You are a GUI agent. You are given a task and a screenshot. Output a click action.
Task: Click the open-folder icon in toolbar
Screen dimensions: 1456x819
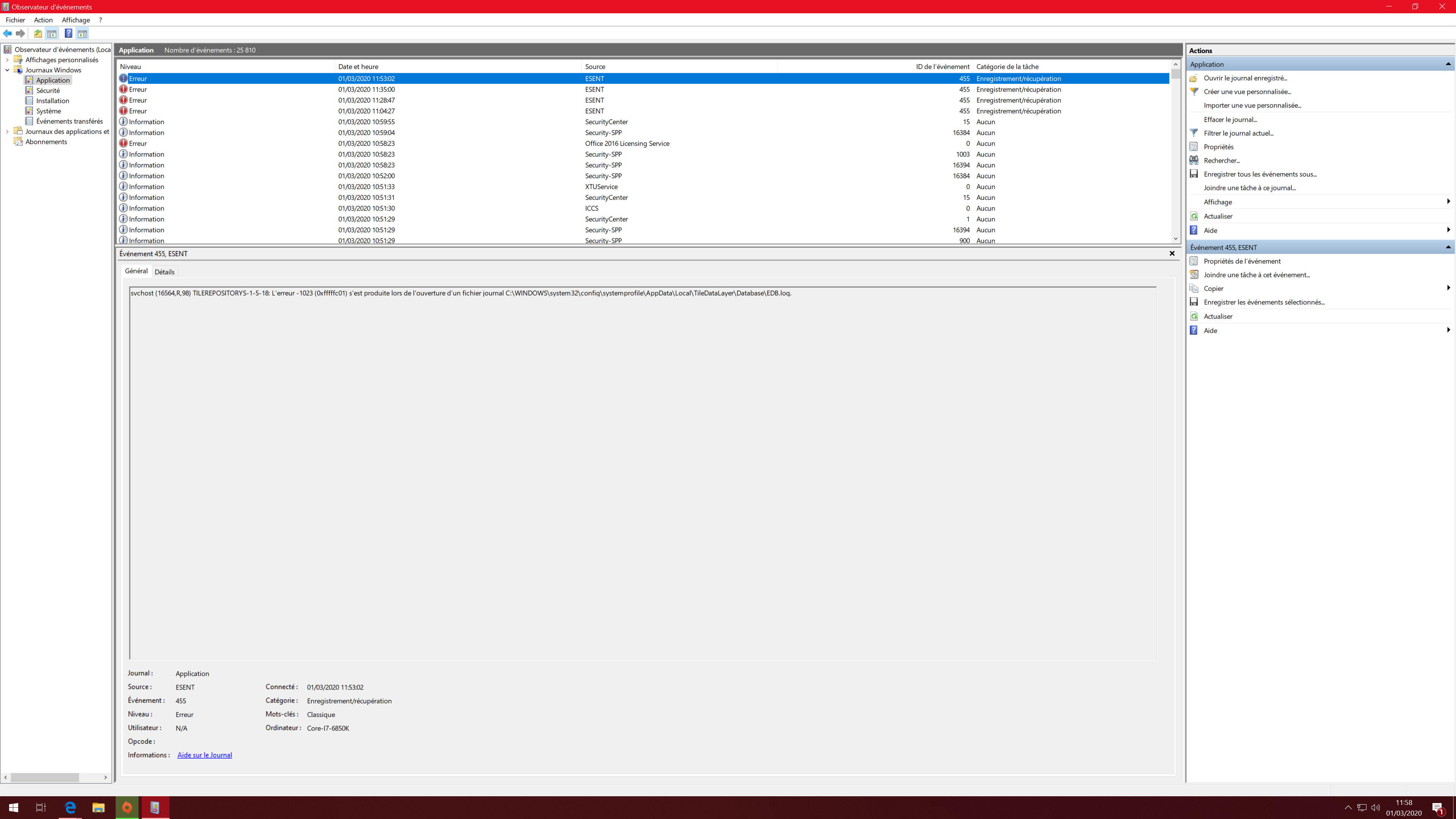click(38, 33)
